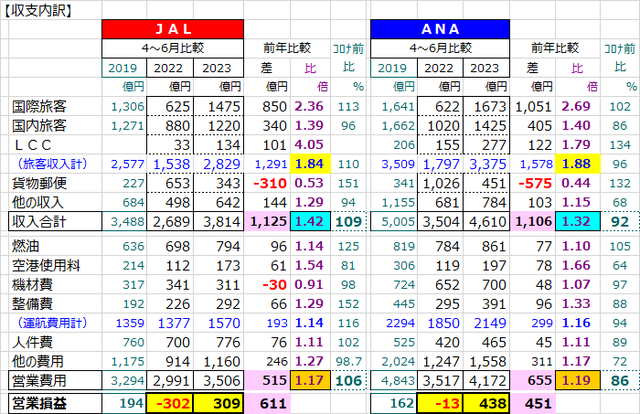Image resolution: width=640 pixels, height=414 pixels.
Task: Select the (運航費用計) row label
Action: tap(52, 323)
